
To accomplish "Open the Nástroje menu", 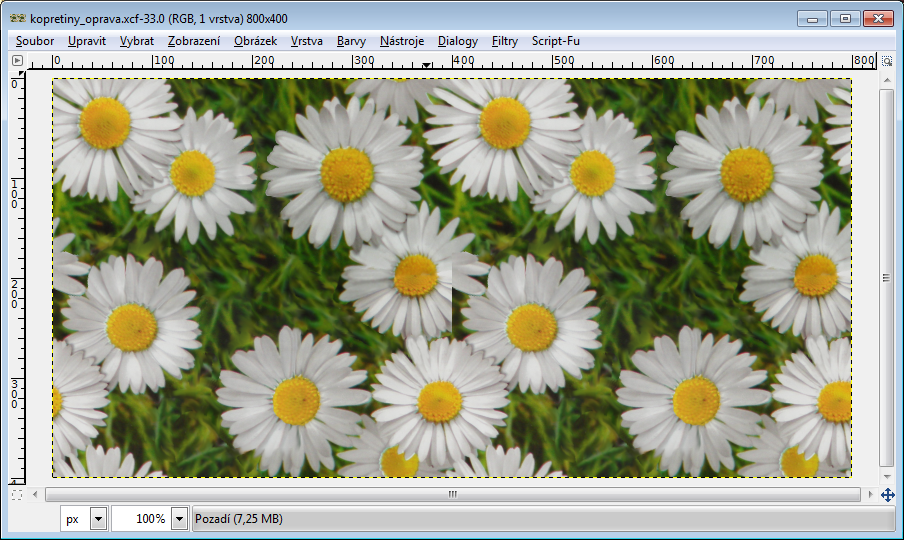I will coord(402,41).
